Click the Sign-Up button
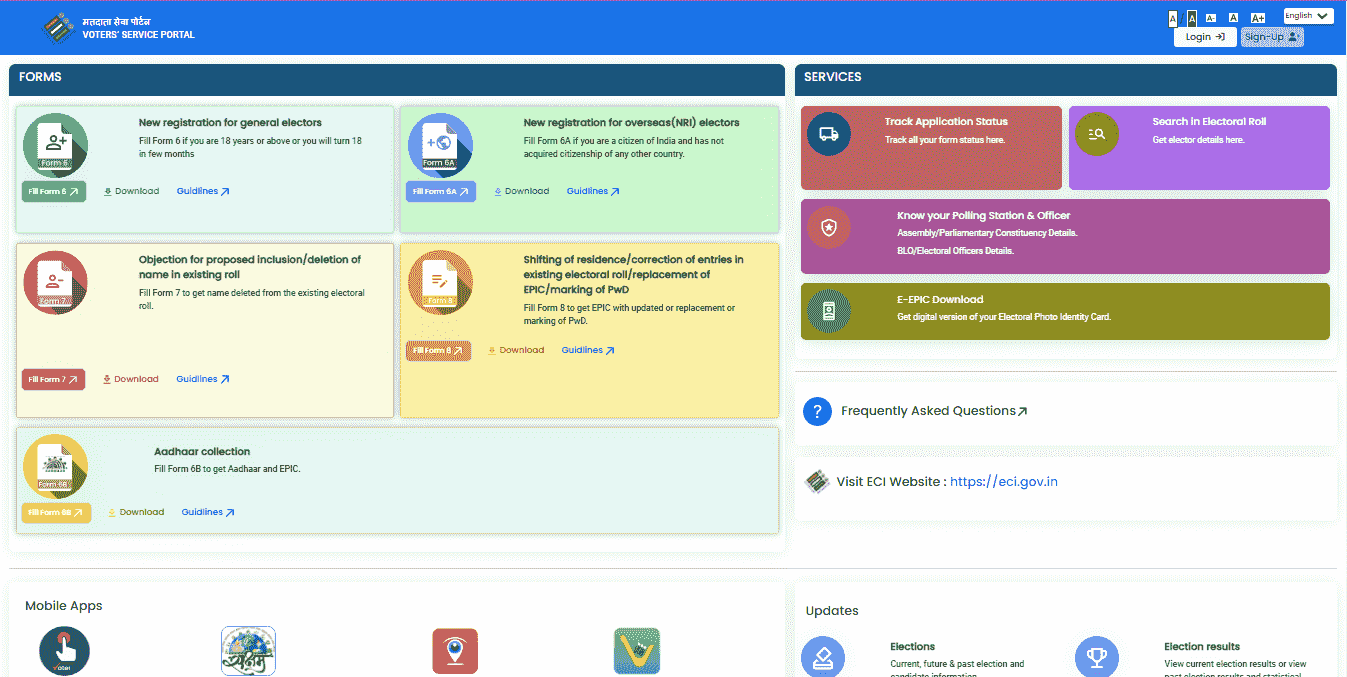The image size is (1347, 677). [x=1272, y=37]
